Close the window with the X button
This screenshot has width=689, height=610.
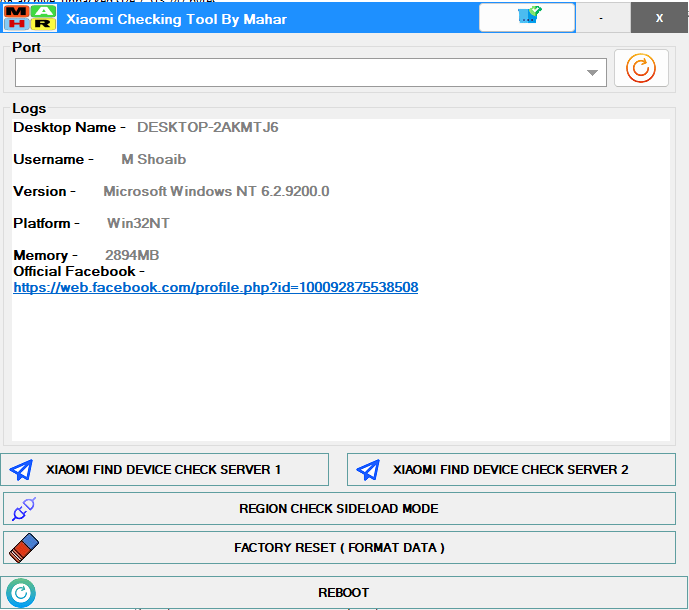click(659, 18)
